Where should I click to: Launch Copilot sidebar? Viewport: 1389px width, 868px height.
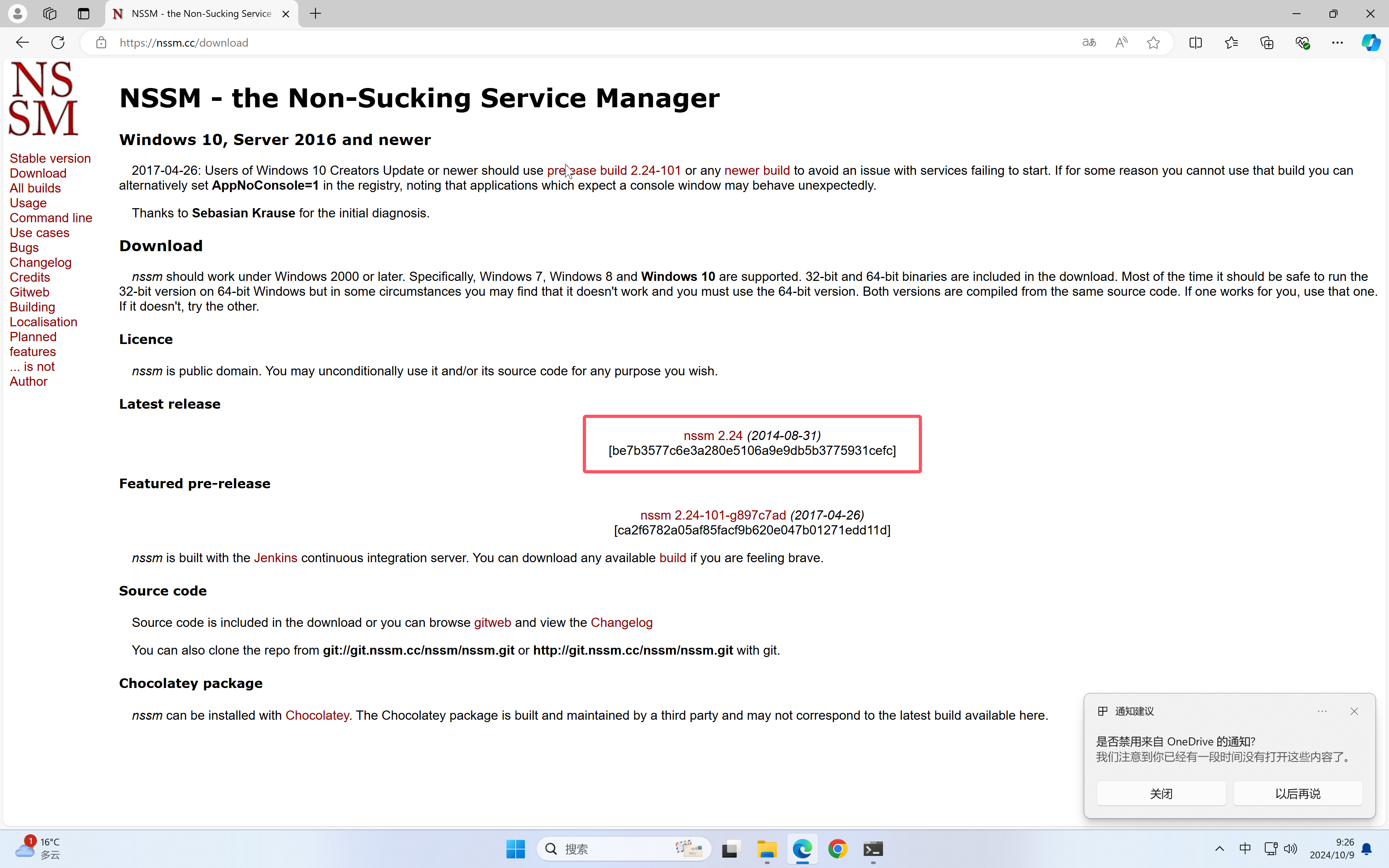(x=1371, y=43)
